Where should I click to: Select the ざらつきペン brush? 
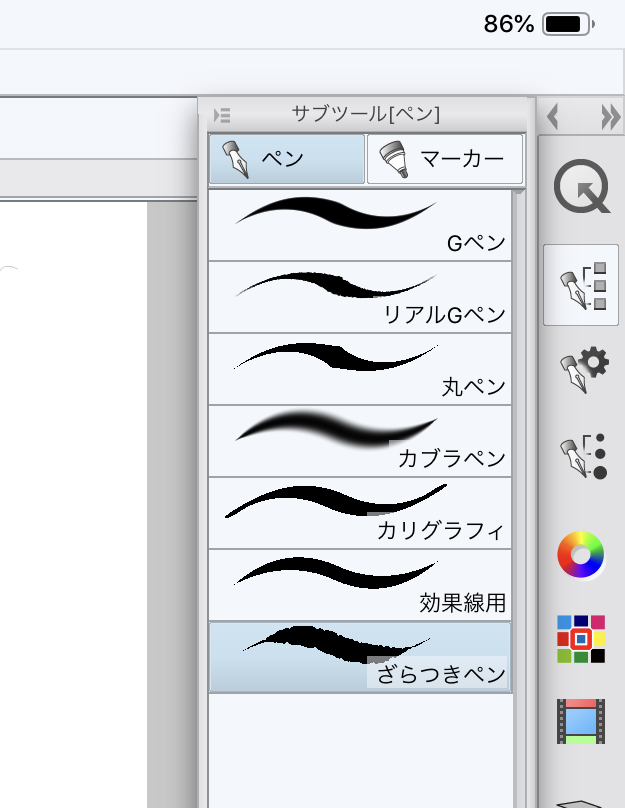tap(360, 657)
